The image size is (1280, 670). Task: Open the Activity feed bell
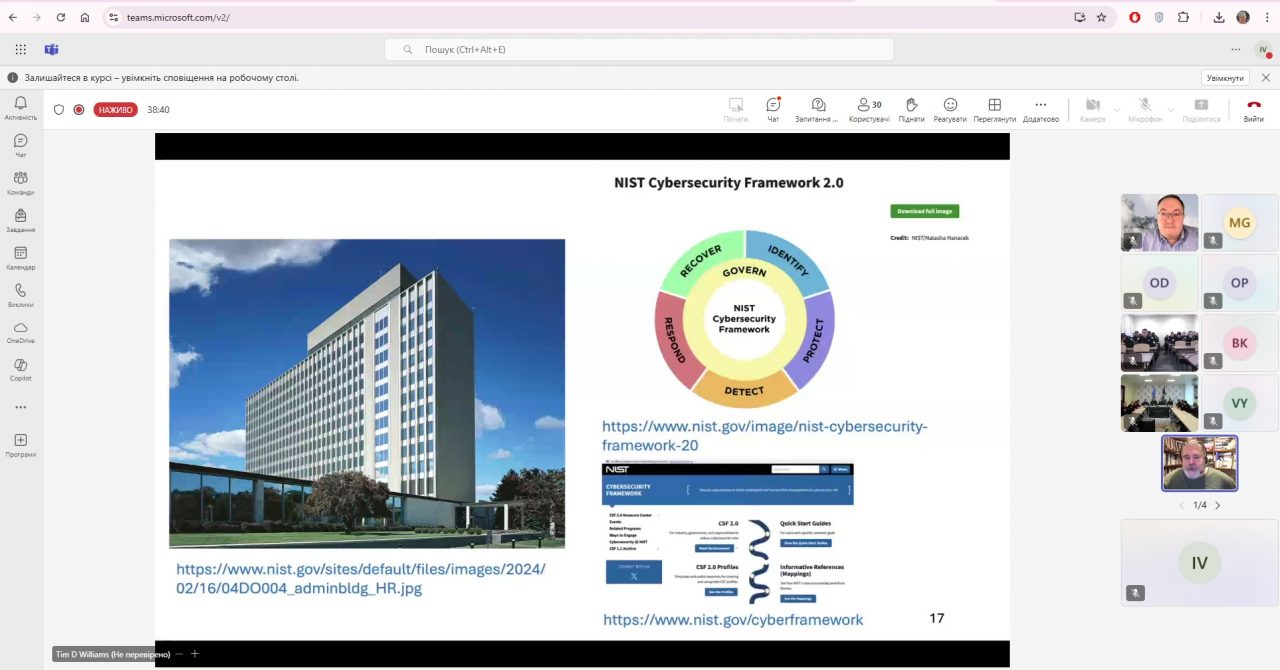(x=20, y=107)
